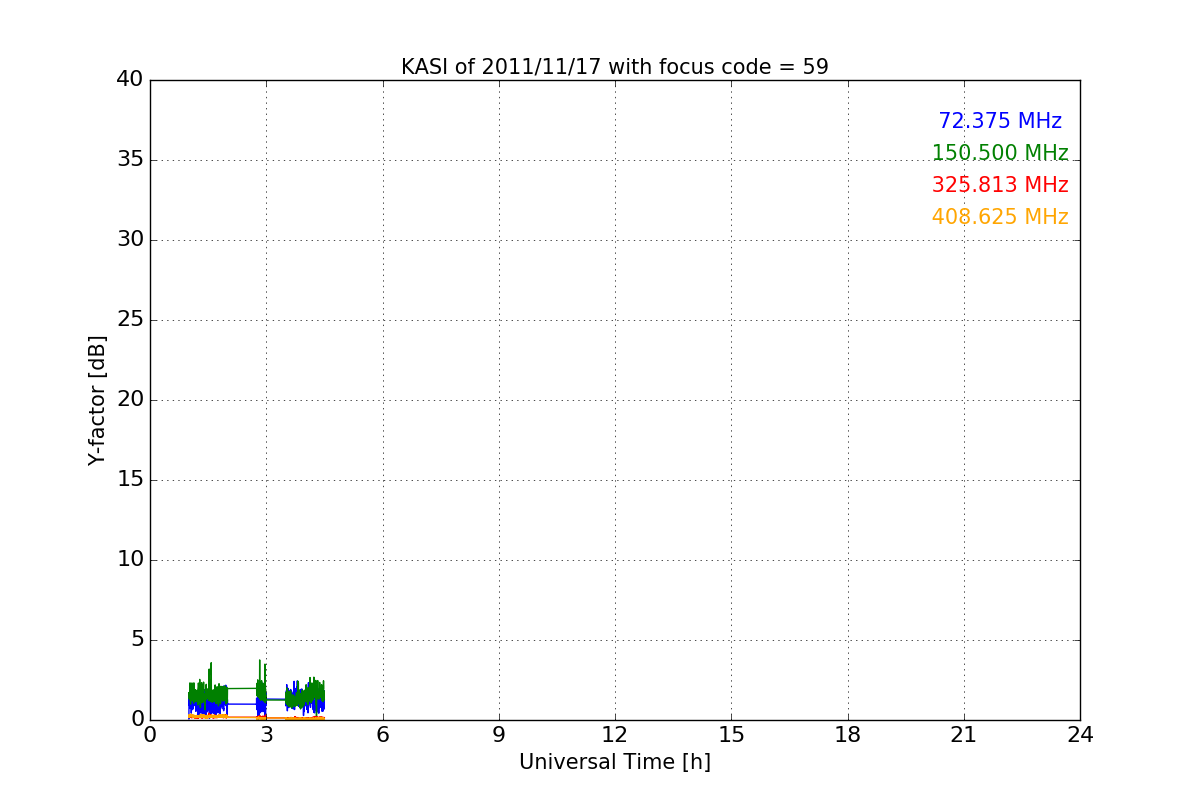The height and width of the screenshot is (800, 1200).
Task: Click the plot title 'KASI of 2011/11/17 with focus code = 59'
Action: click(615, 67)
